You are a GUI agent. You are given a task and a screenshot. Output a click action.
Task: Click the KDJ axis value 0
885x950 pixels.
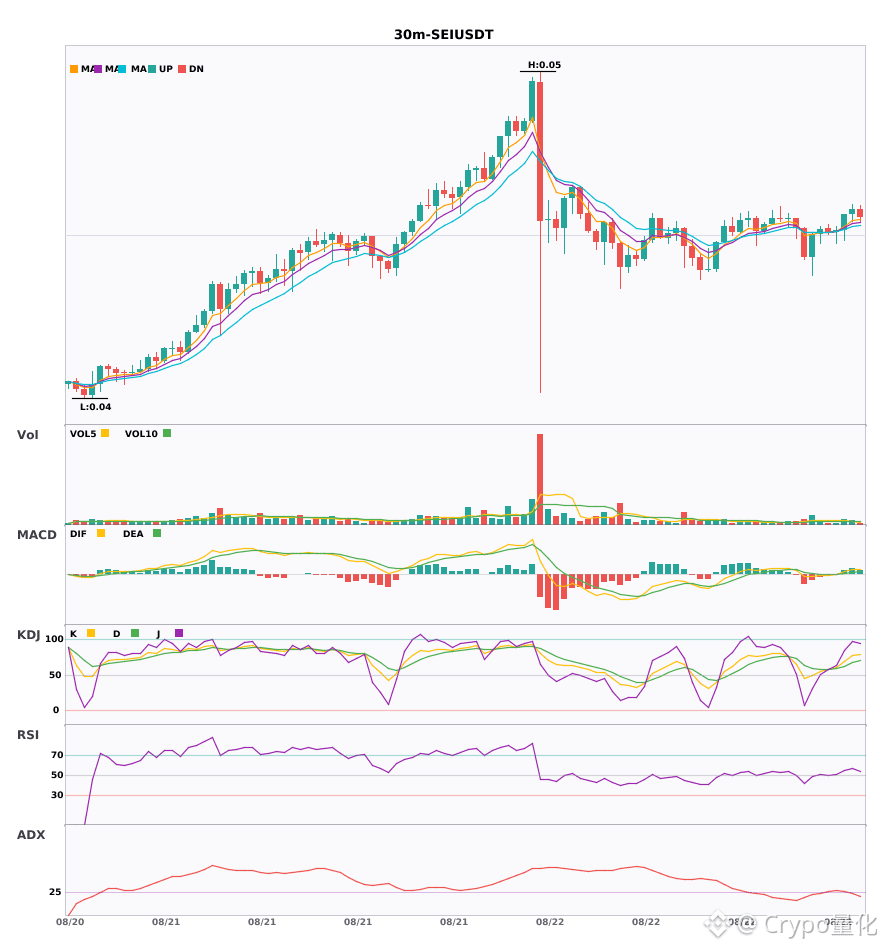(x=56, y=710)
